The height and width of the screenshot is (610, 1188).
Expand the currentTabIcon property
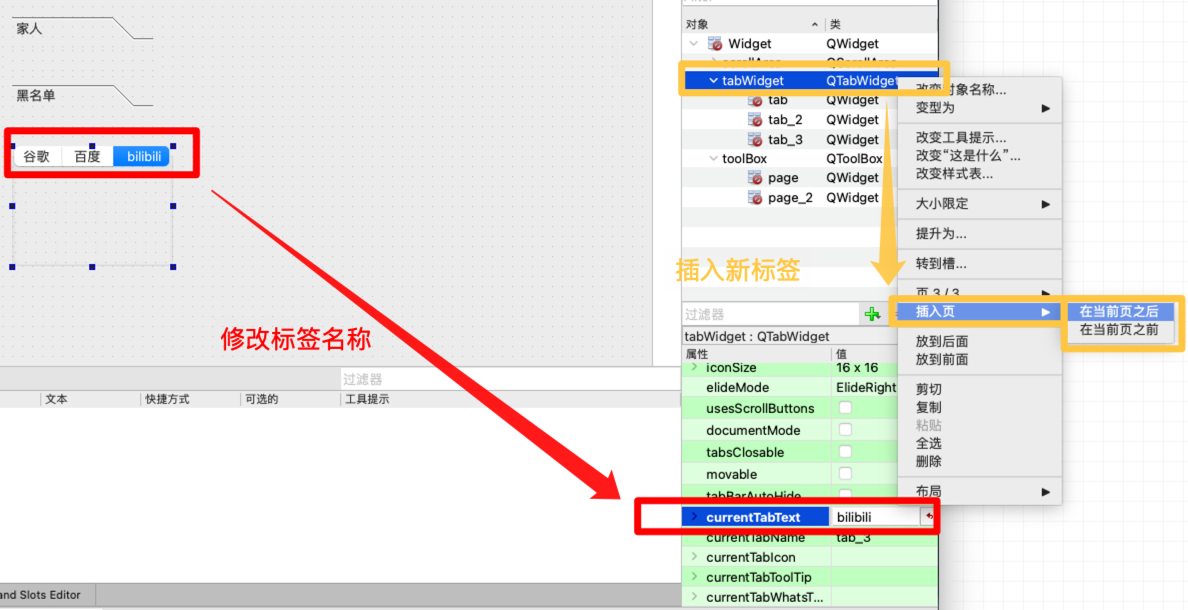(x=694, y=557)
